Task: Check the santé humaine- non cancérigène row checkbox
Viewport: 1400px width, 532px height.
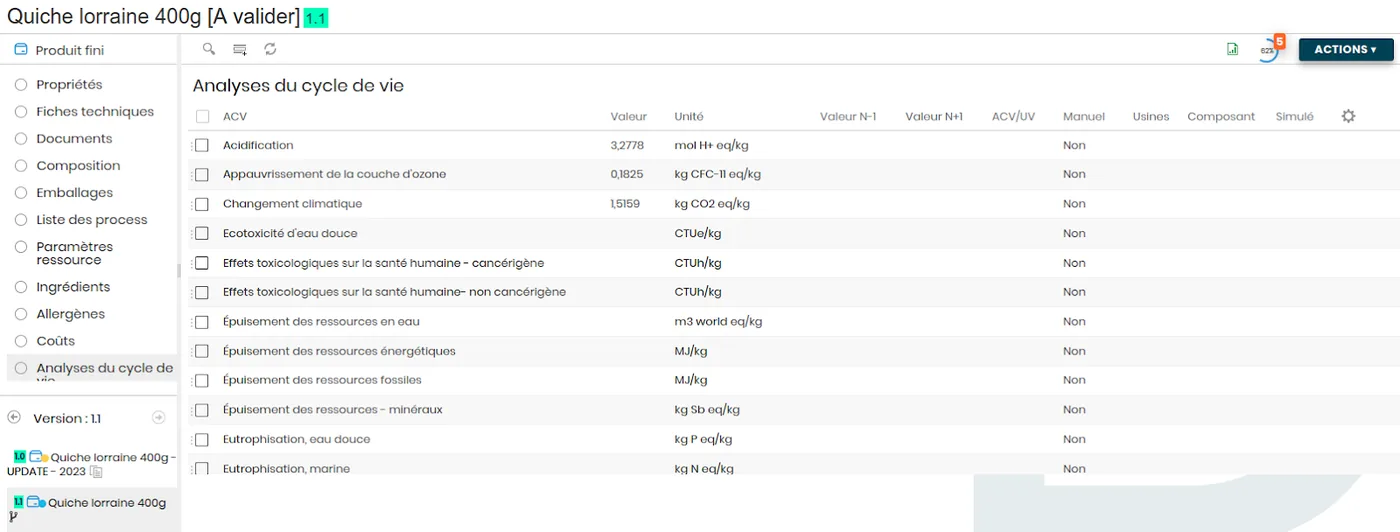Action: (202, 293)
